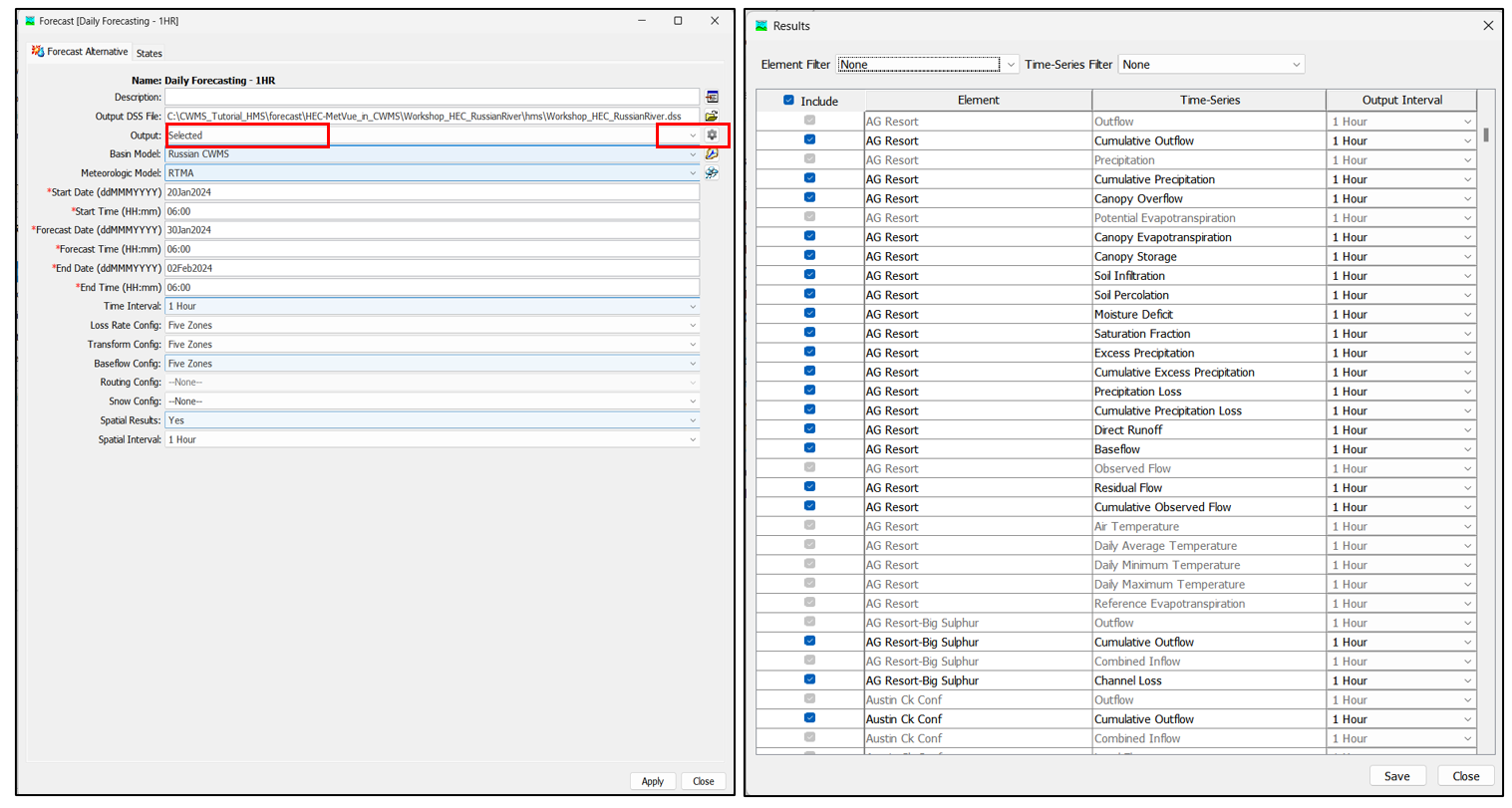Click the Forecast Alternative tab icon
Screen dimensions: 1512x808
pos(38,52)
